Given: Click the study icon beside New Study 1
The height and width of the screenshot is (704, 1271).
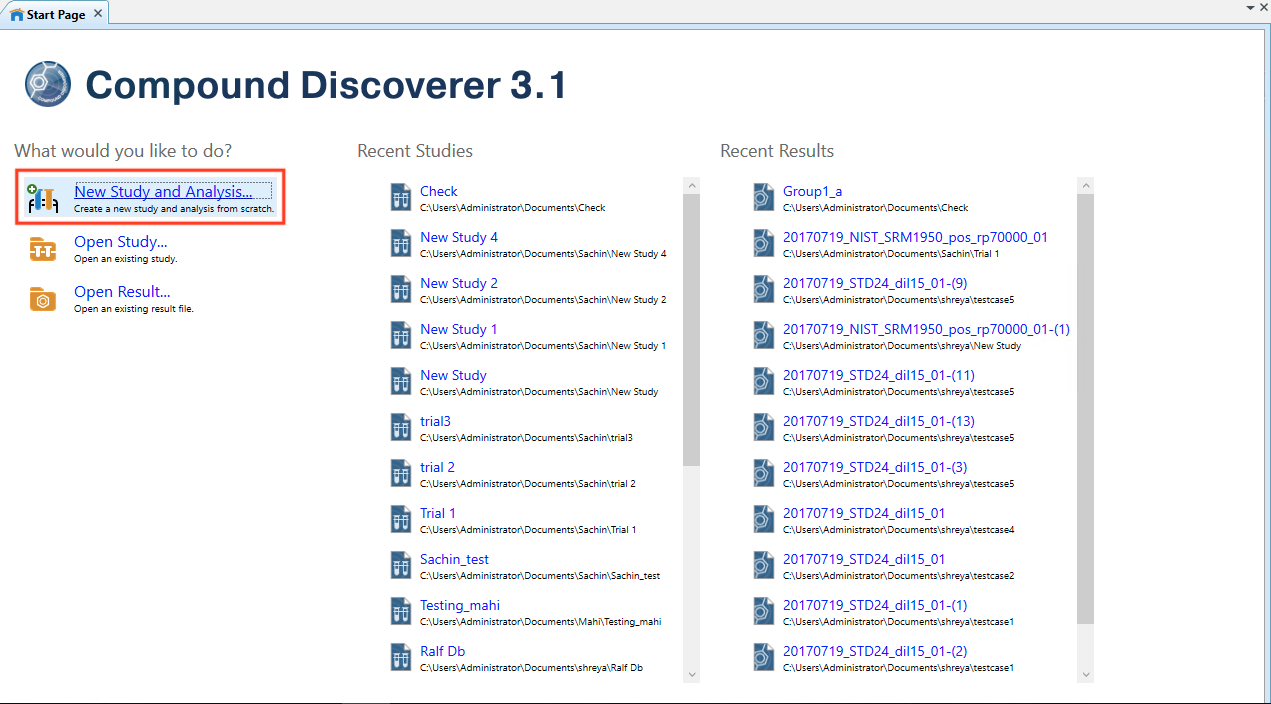Looking at the screenshot, I should (x=401, y=335).
